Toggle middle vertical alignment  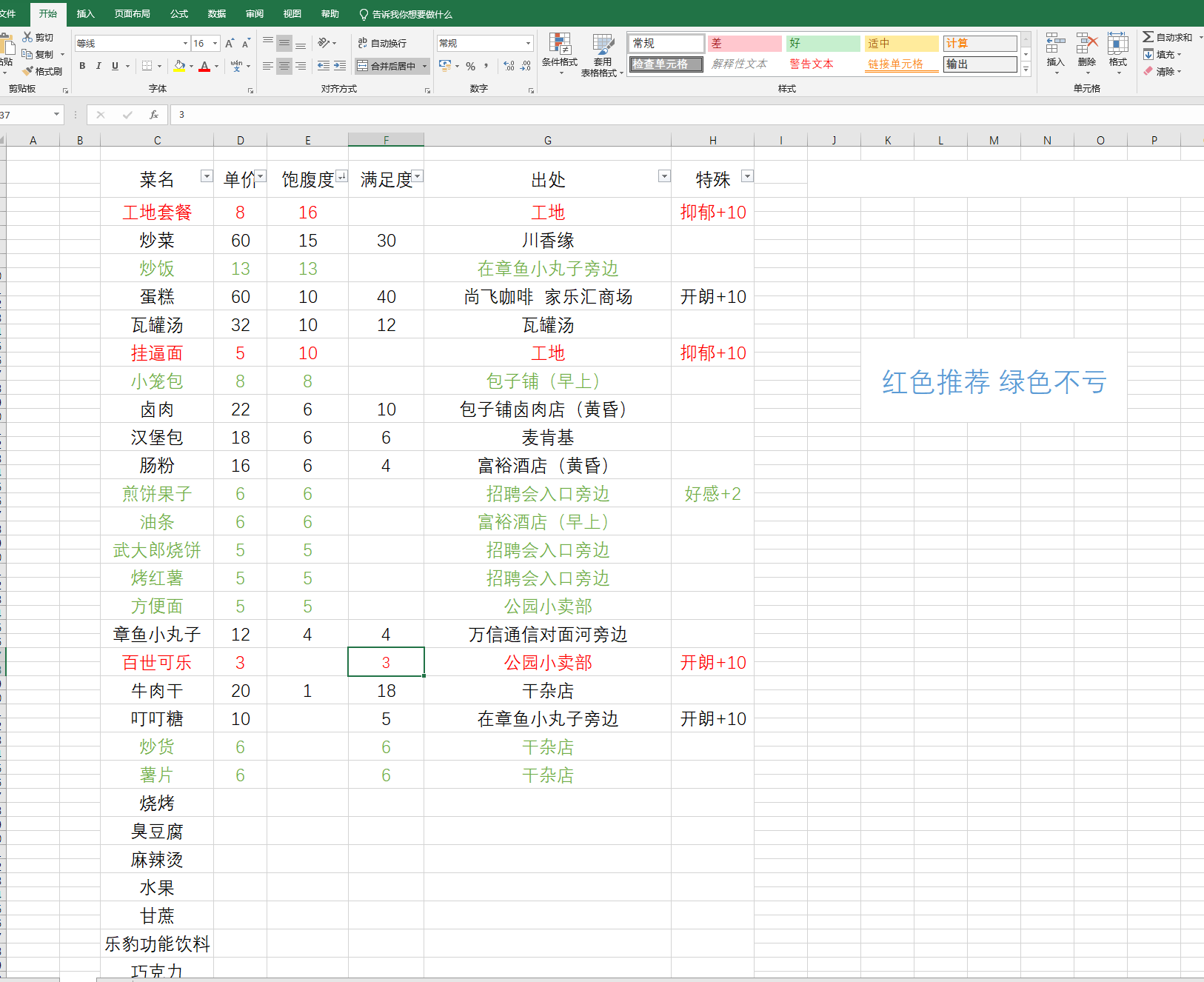(x=284, y=43)
